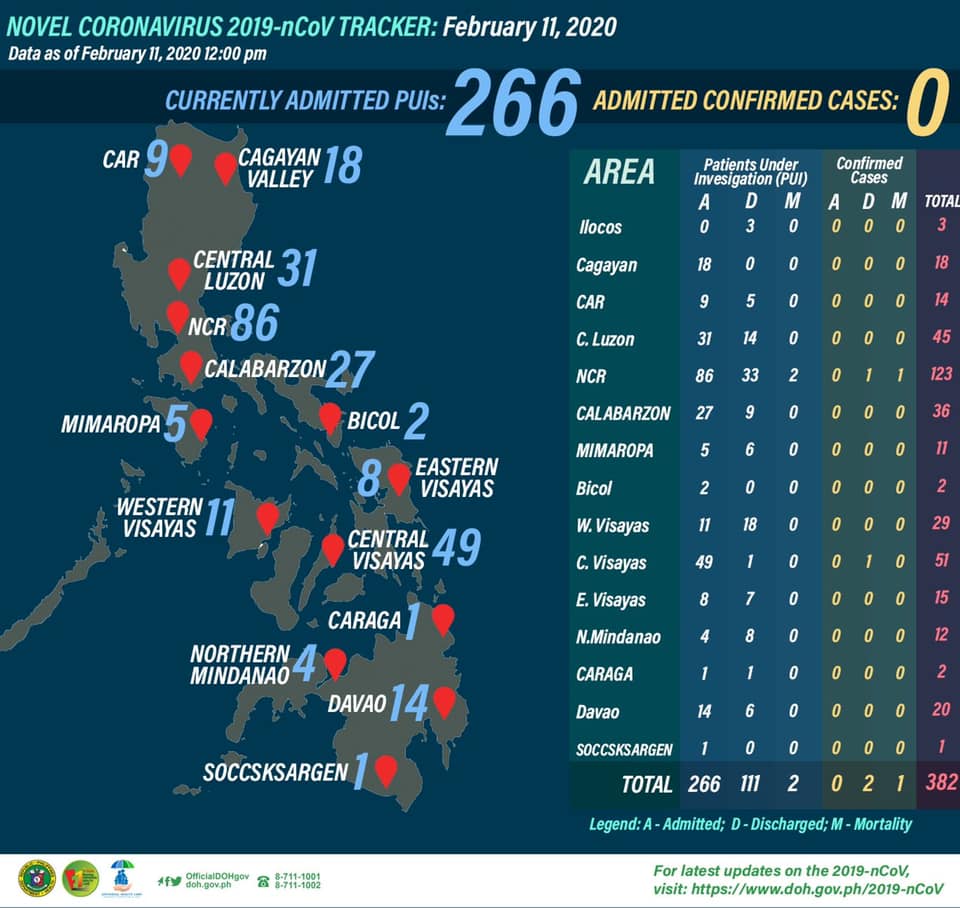Select the NCR row in the table
The height and width of the screenshot is (908, 960).
tap(590, 376)
